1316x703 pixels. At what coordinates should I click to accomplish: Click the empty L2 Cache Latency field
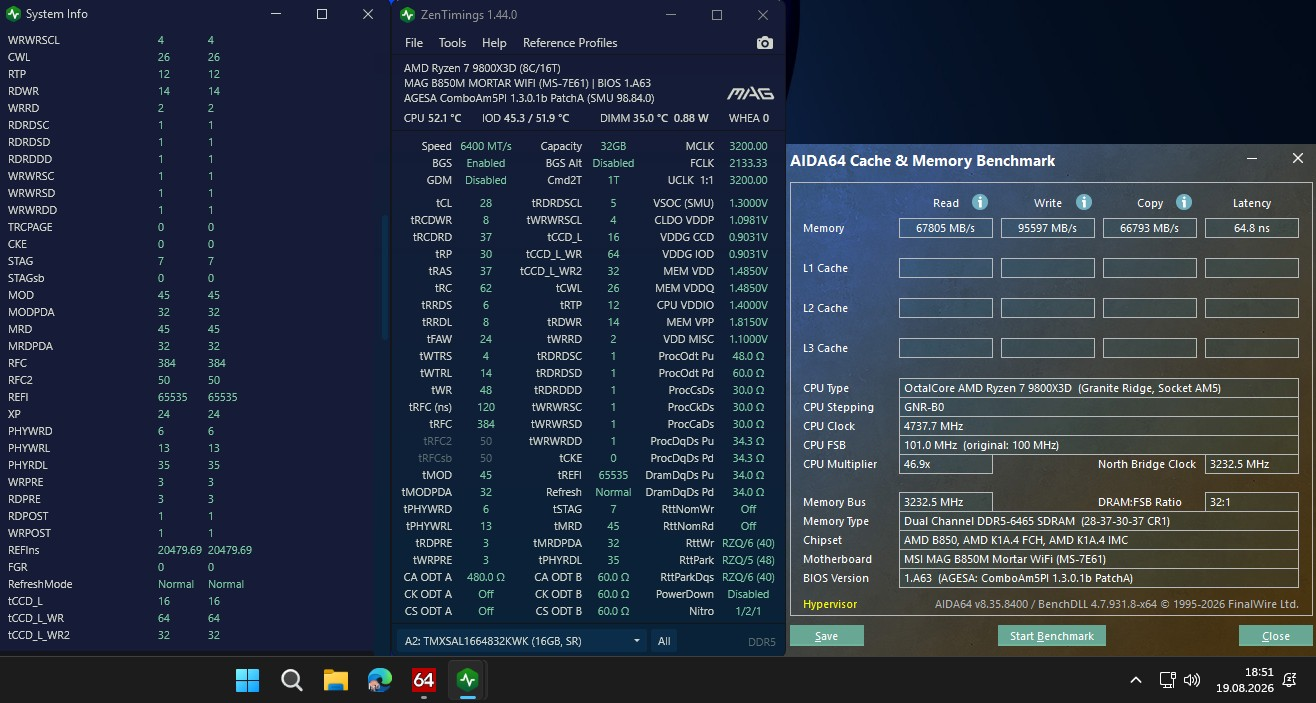1252,308
